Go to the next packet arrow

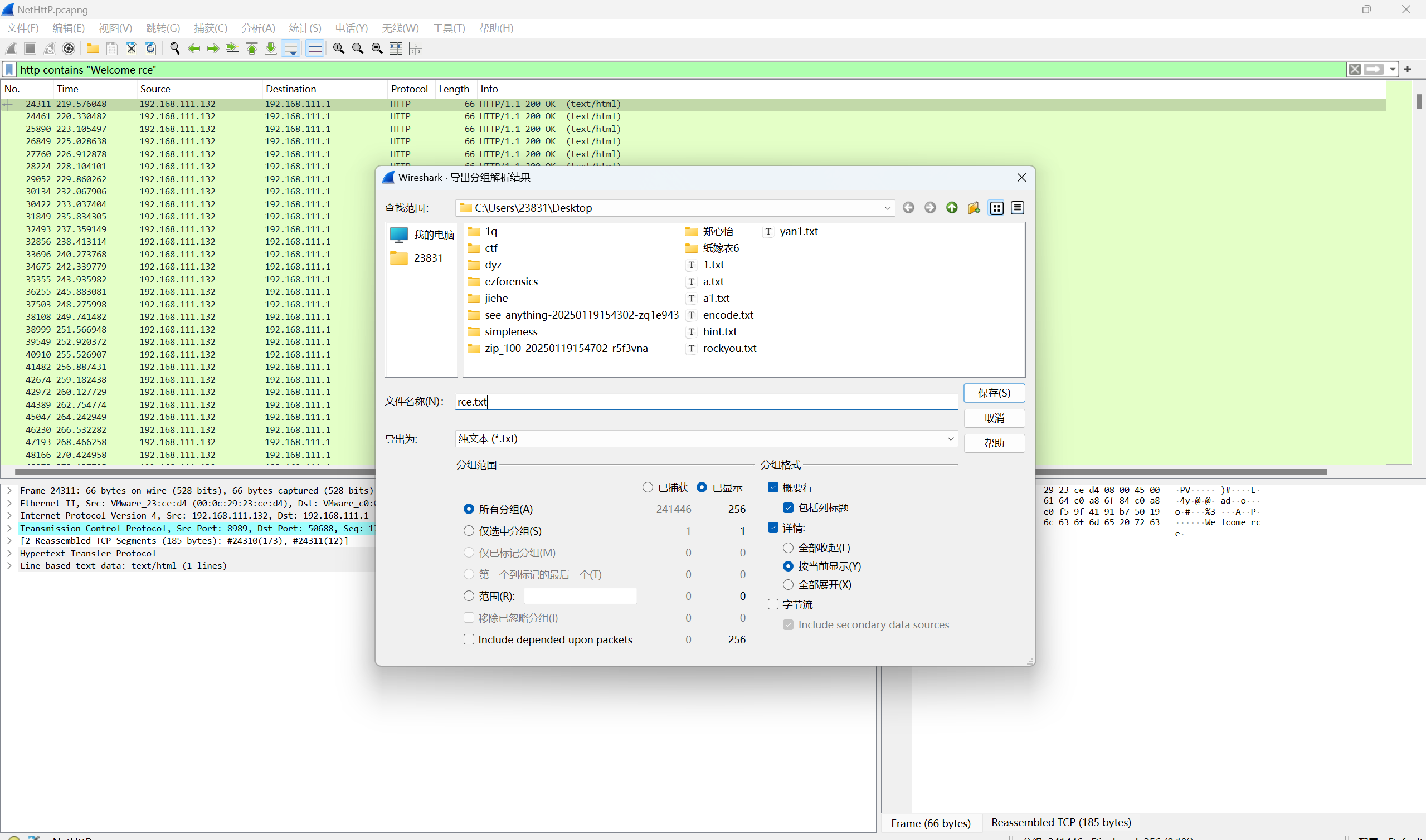(213, 48)
